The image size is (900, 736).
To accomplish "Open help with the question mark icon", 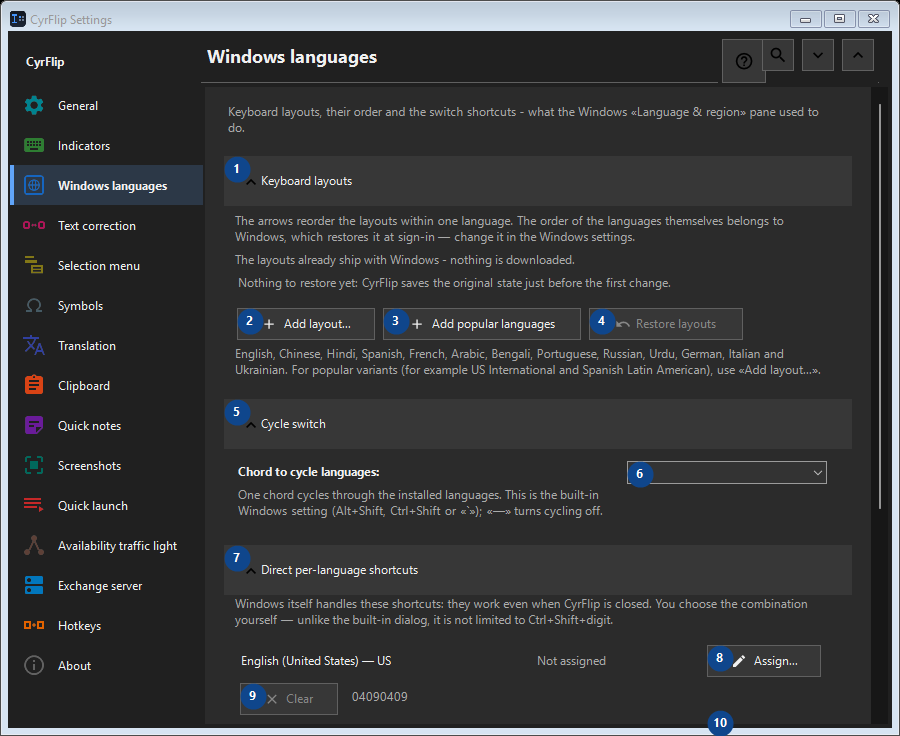I will (x=743, y=61).
